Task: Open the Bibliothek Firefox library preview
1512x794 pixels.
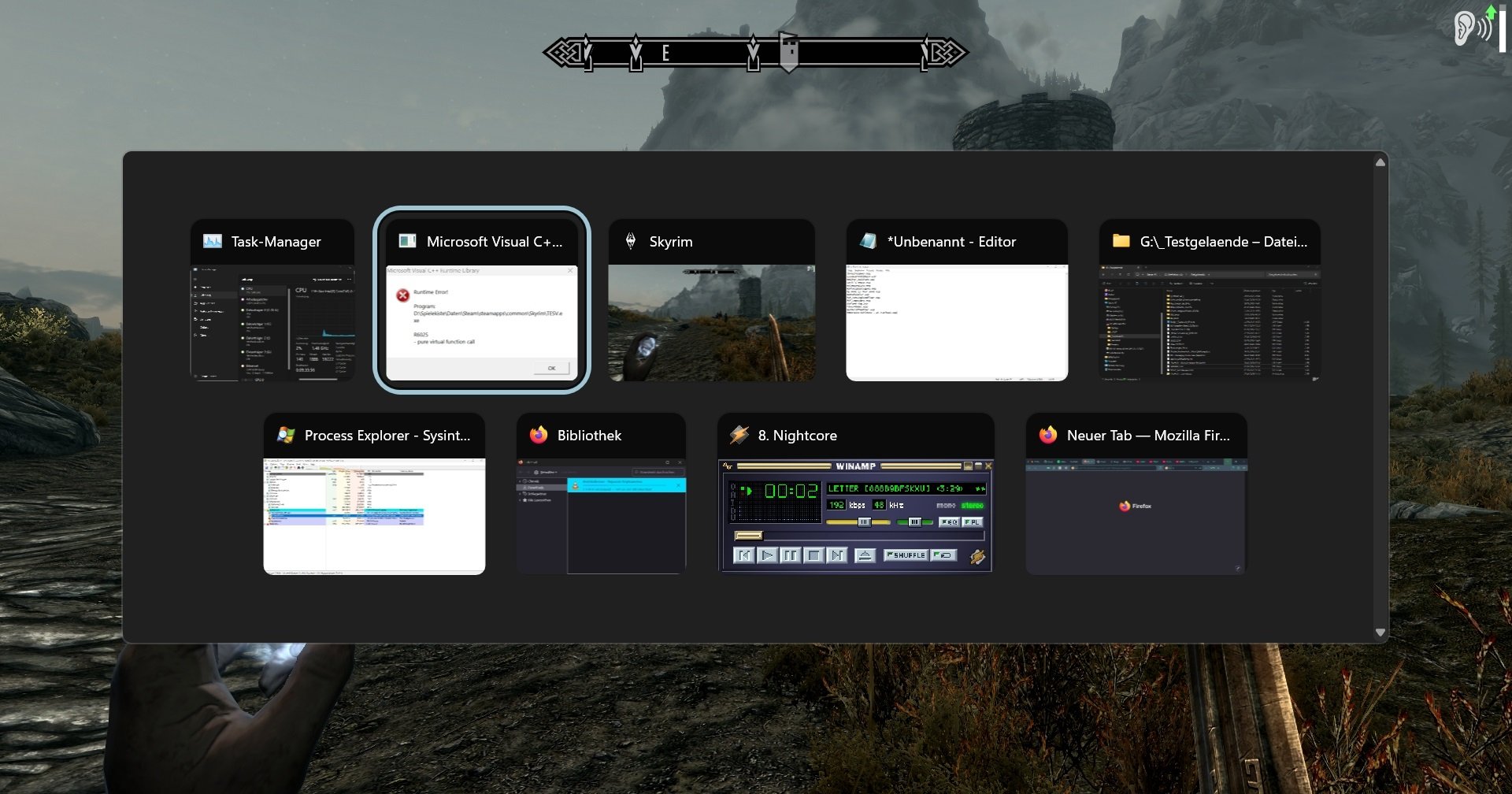Action: tap(601, 517)
